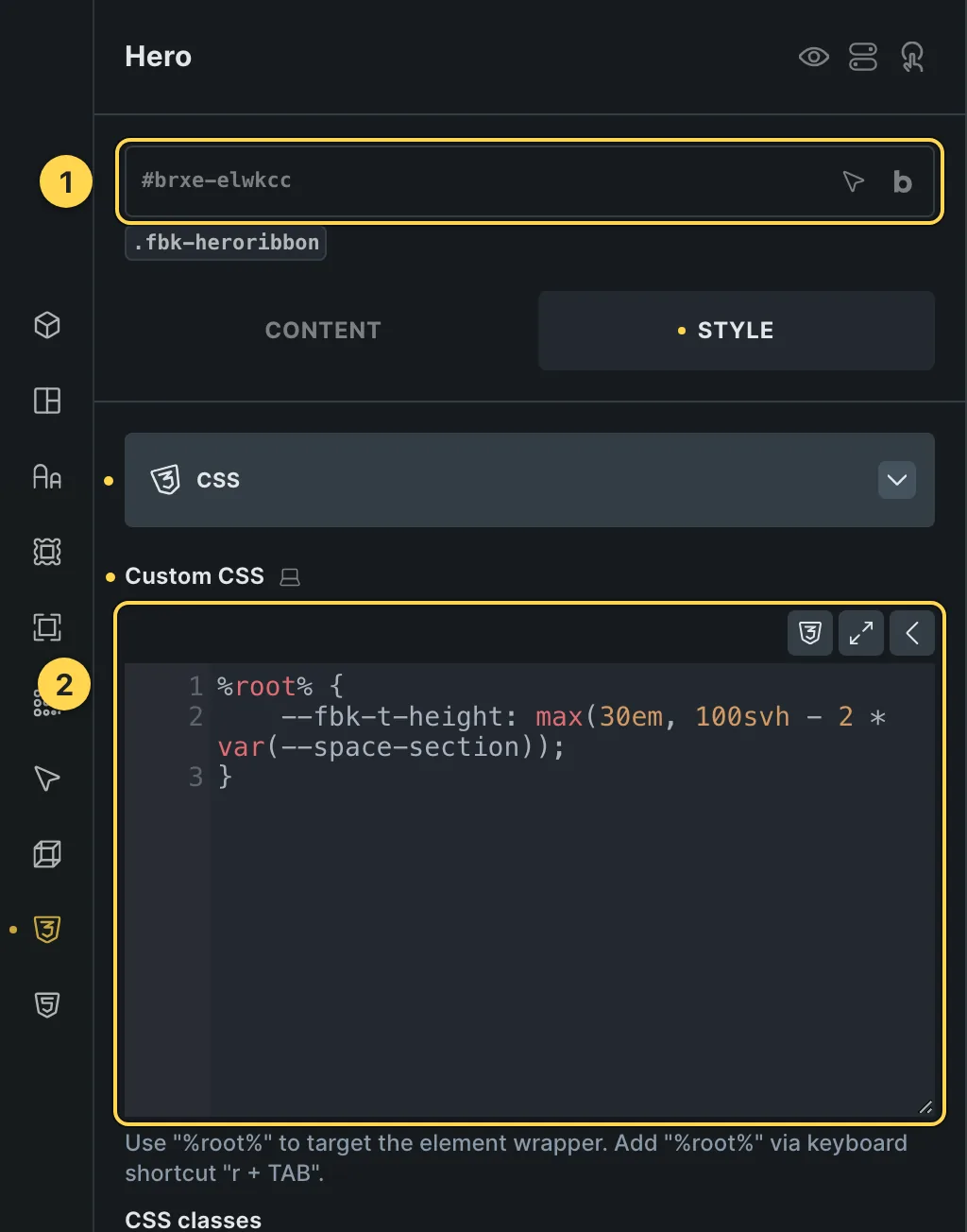The height and width of the screenshot is (1232, 967).
Task: Click the laptop breakpoint icon near Custom CSS
Action: tap(290, 576)
